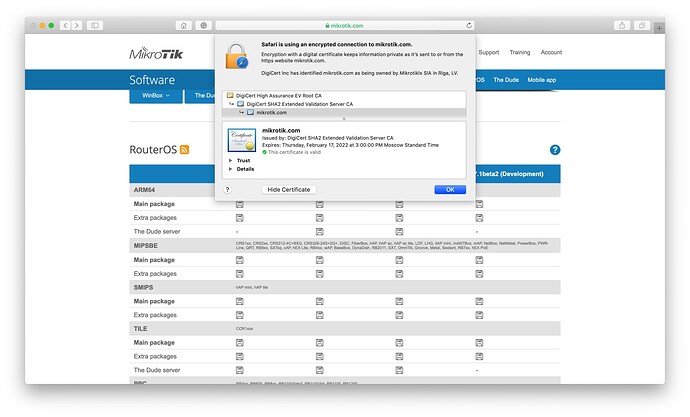Expand the Trust disclosure triangle
This screenshot has height=417, width=690.
pyautogui.click(x=230, y=161)
